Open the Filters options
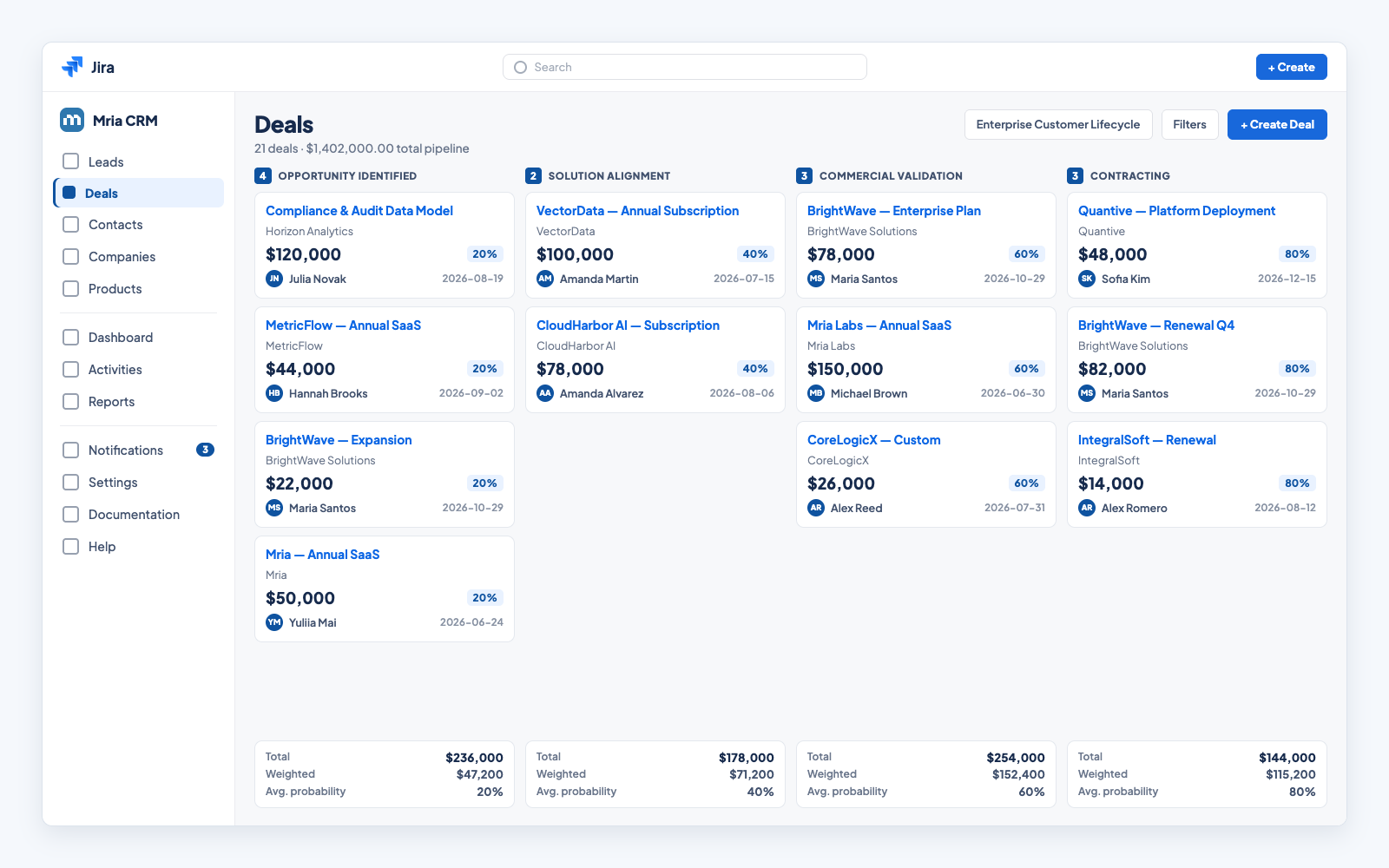 1189,124
